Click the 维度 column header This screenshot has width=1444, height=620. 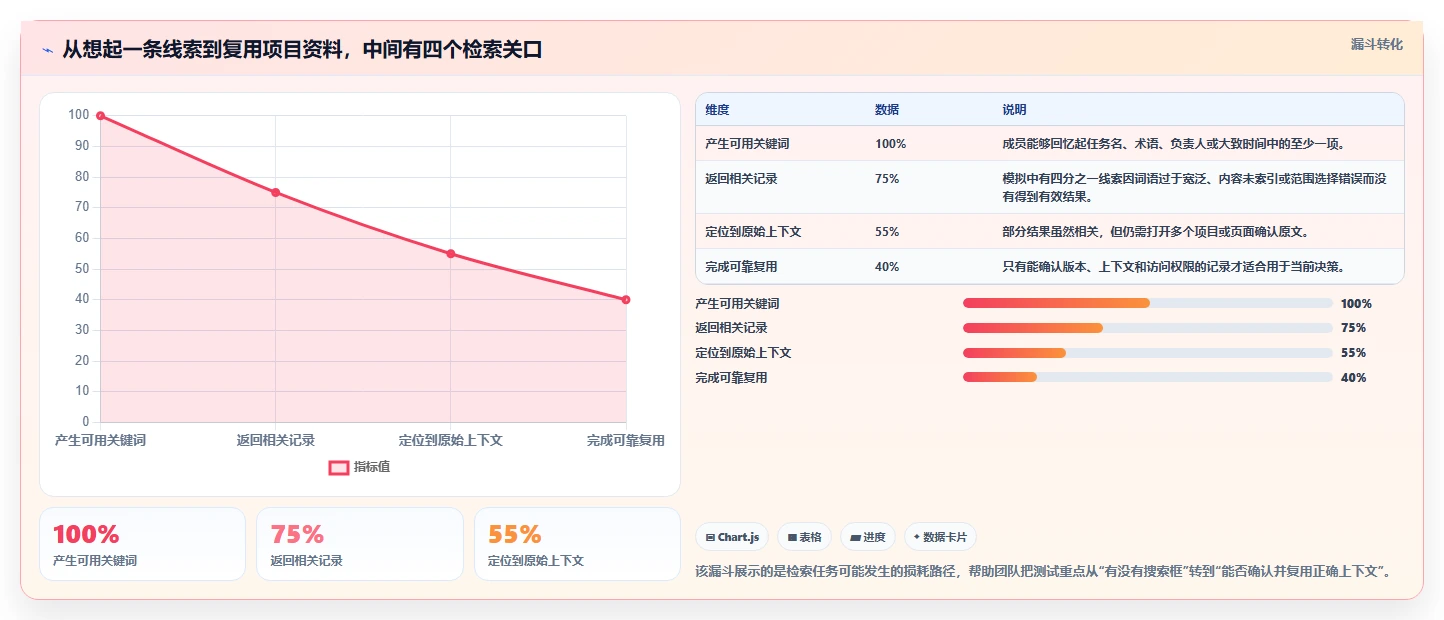pyautogui.click(x=717, y=110)
